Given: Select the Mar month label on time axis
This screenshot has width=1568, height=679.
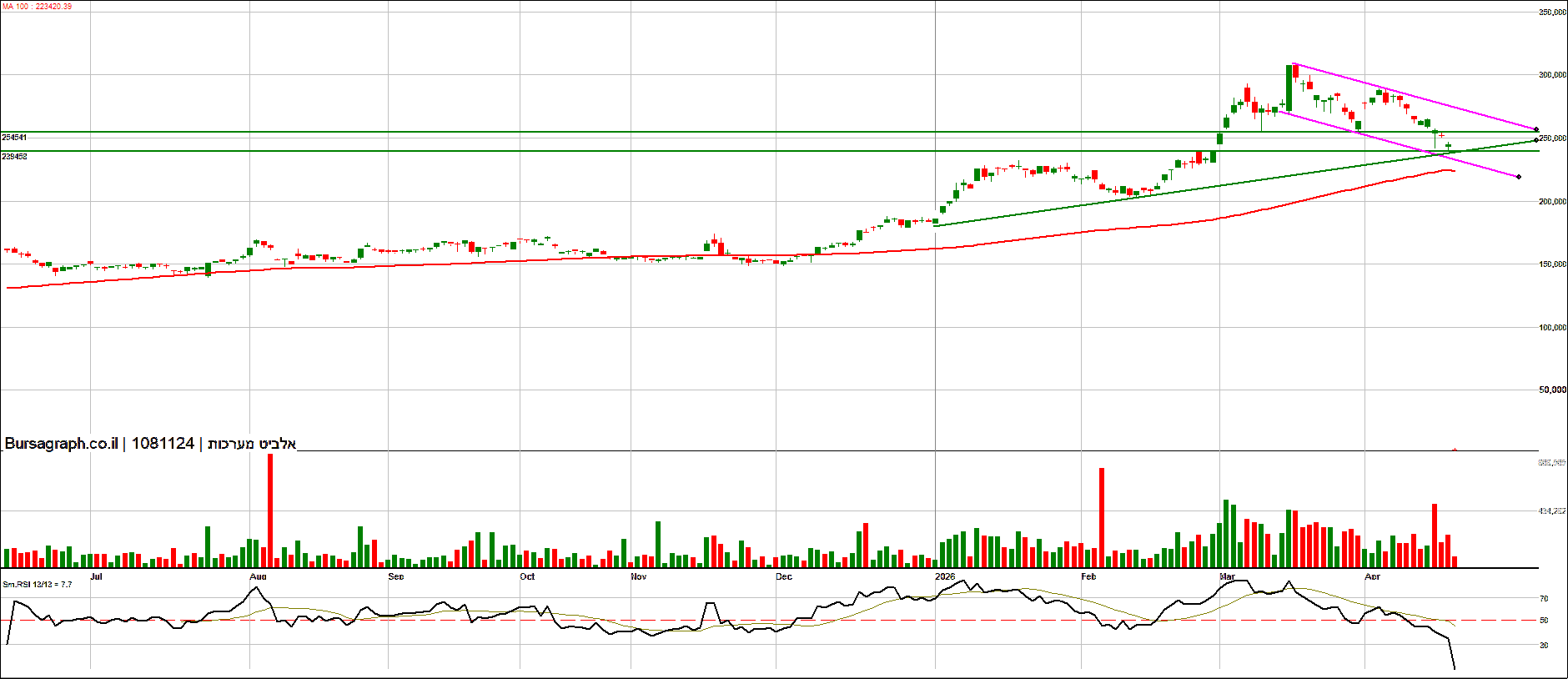Looking at the screenshot, I should 1227,577.
